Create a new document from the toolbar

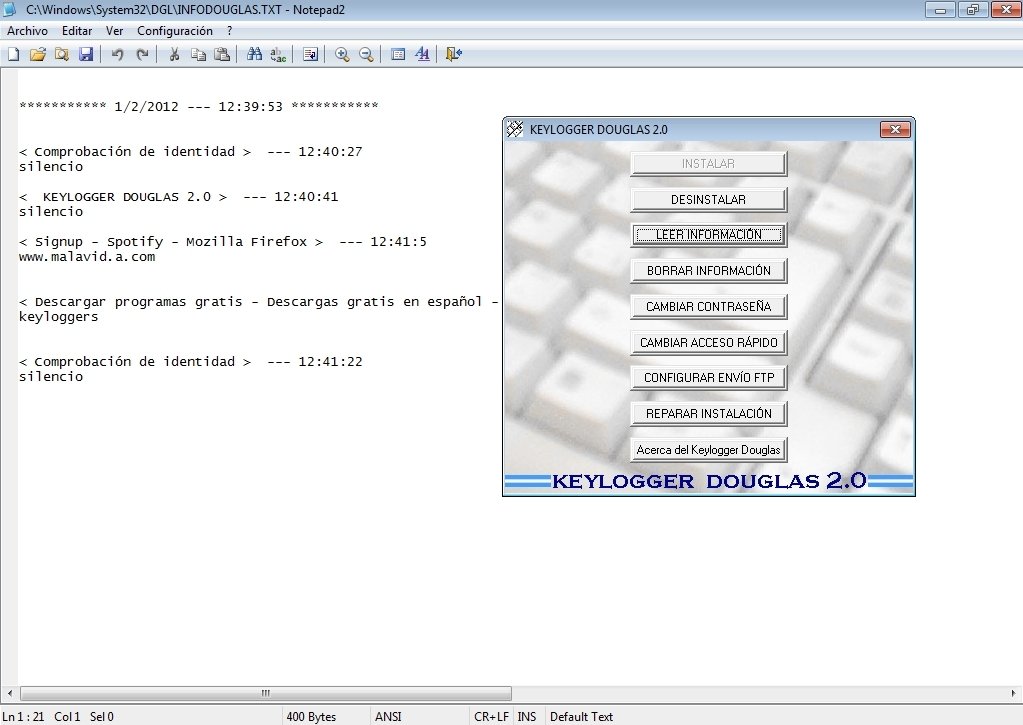point(14,55)
